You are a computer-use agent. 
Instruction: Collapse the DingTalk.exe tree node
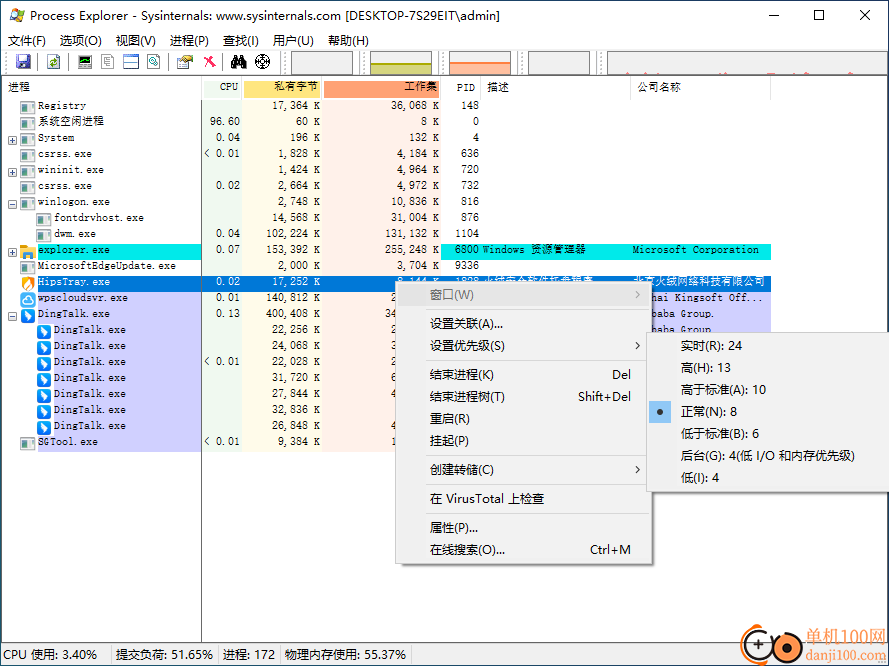tap(12, 316)
